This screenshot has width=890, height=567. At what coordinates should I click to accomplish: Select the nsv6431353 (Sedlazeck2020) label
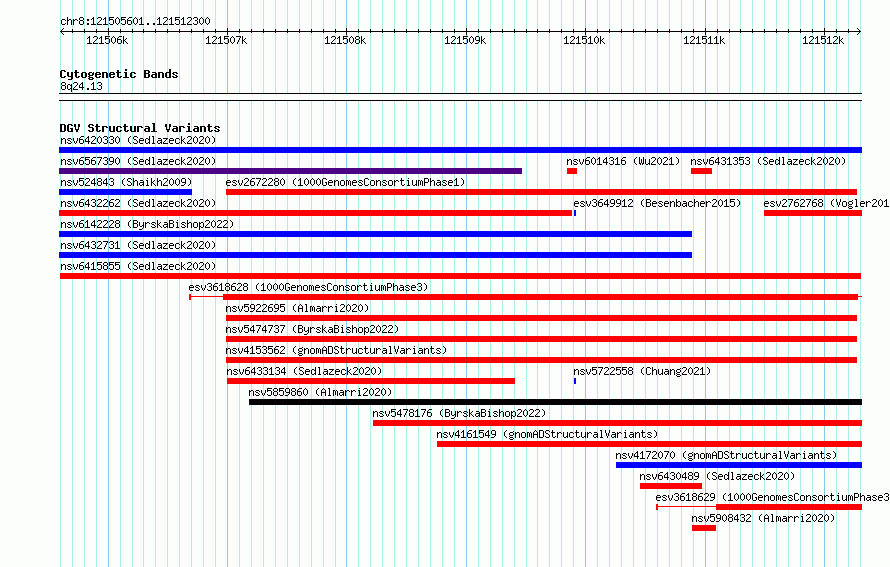coord(768,161)
